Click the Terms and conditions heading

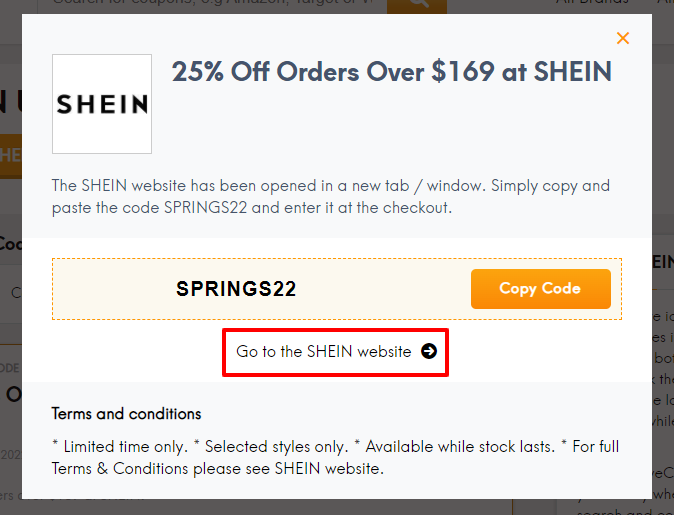pyautogui.click(x=126, y=414)
